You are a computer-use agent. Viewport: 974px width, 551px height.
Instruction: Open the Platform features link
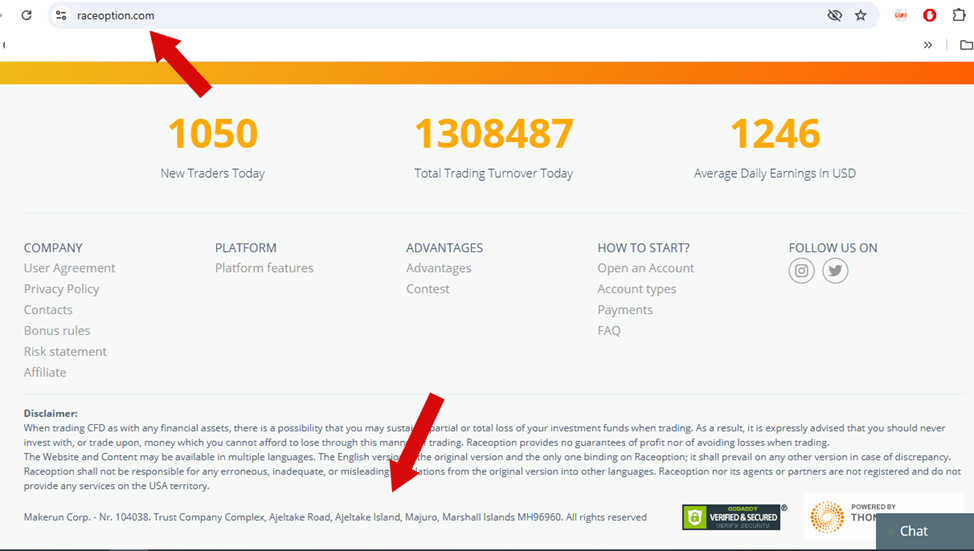(264, 268)
